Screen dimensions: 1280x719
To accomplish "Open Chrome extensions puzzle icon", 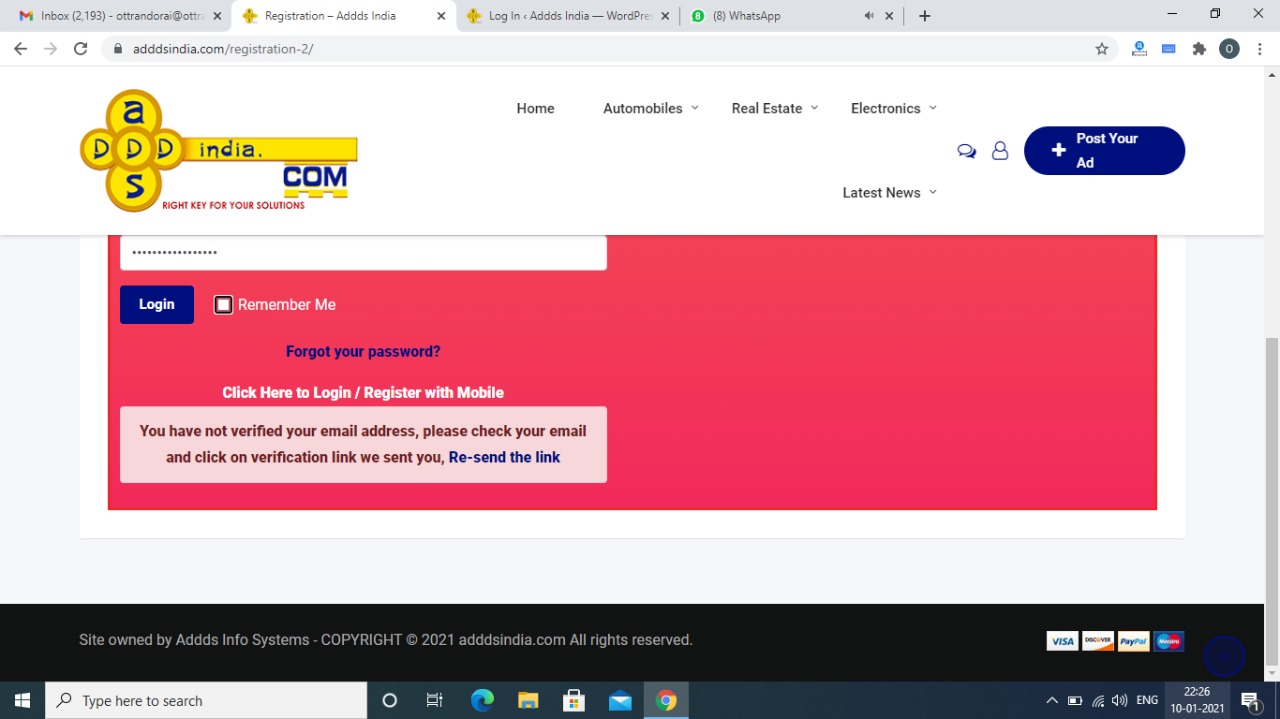I will 1199,49.
